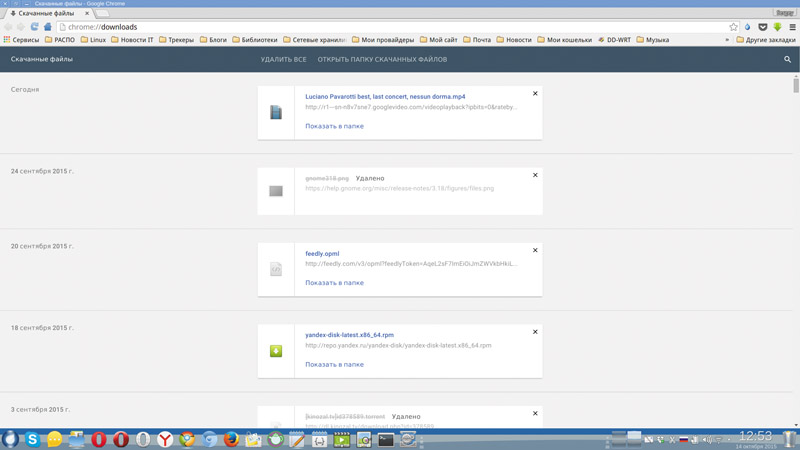The image size is (800, 450).
Task: Go to the home page
Action: click(47, 27)
